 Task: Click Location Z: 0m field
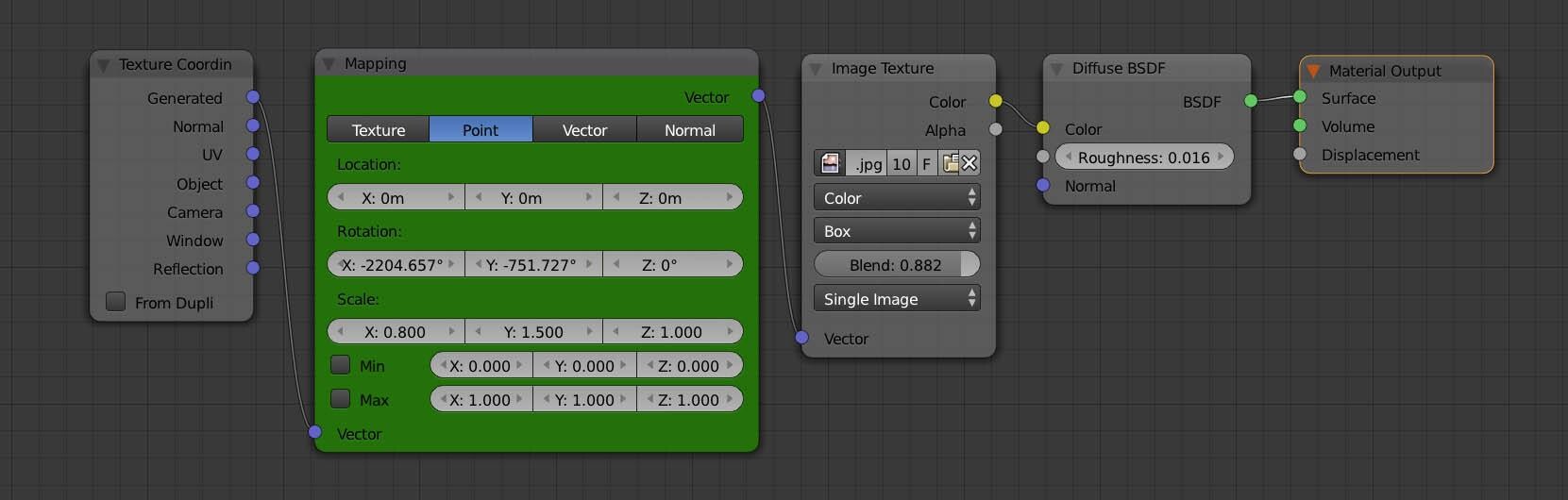(672, 198)
